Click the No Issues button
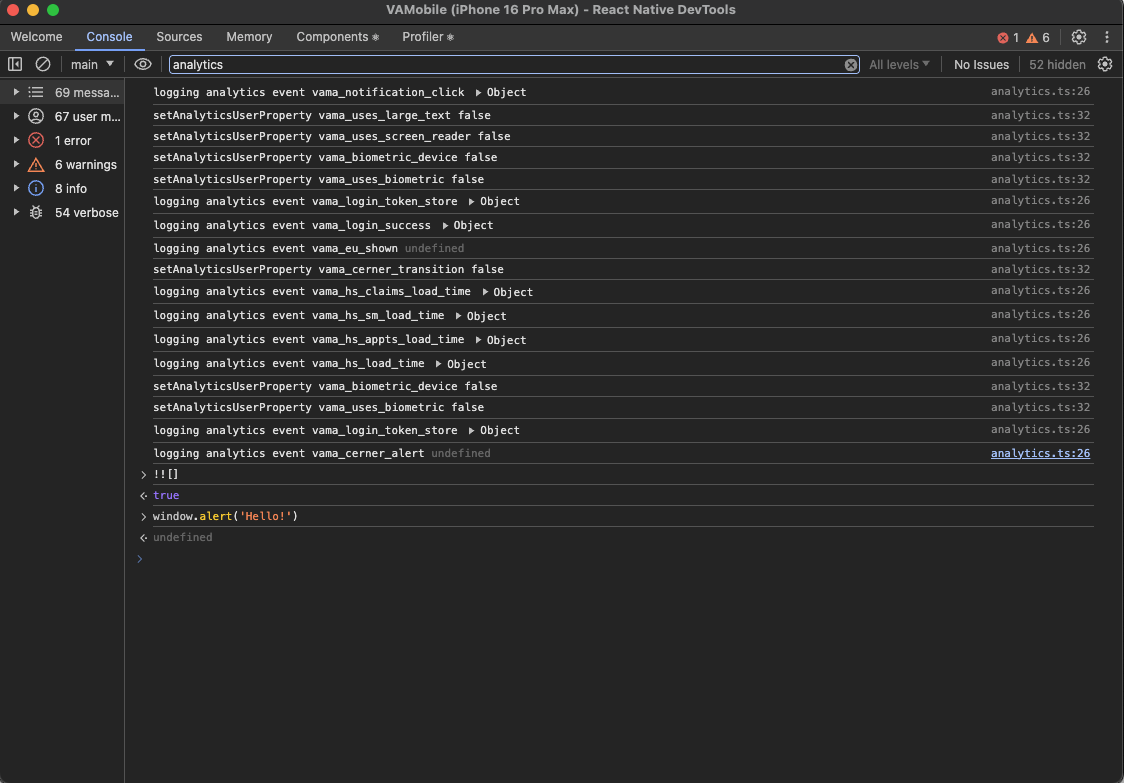The width and height of the screenshot is (1124, 783). 981,64
